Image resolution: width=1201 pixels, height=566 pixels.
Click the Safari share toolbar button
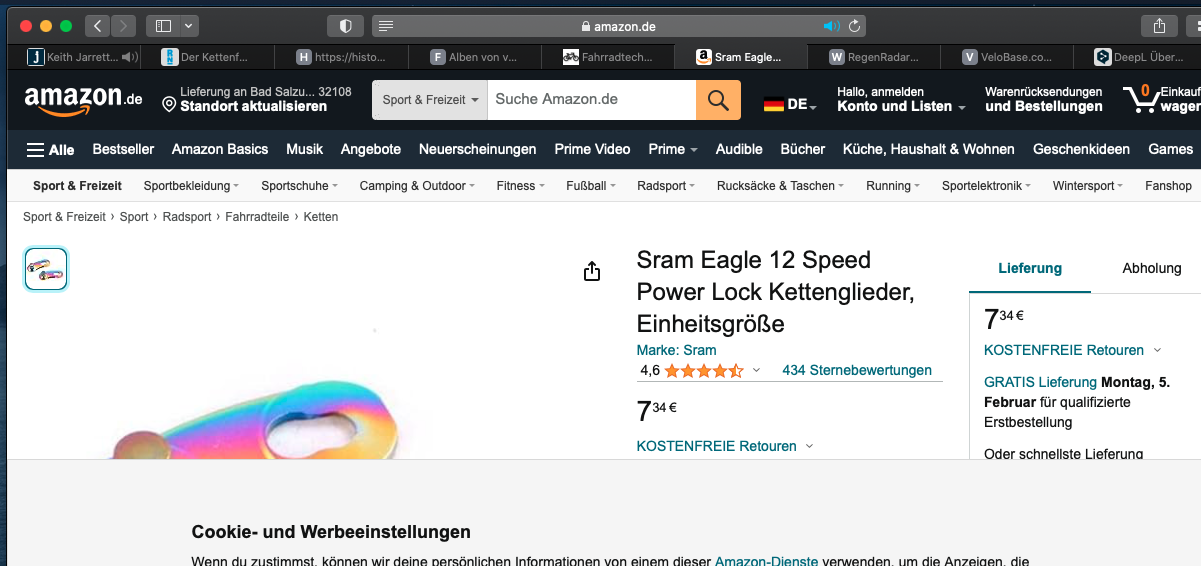[1159, 26]
